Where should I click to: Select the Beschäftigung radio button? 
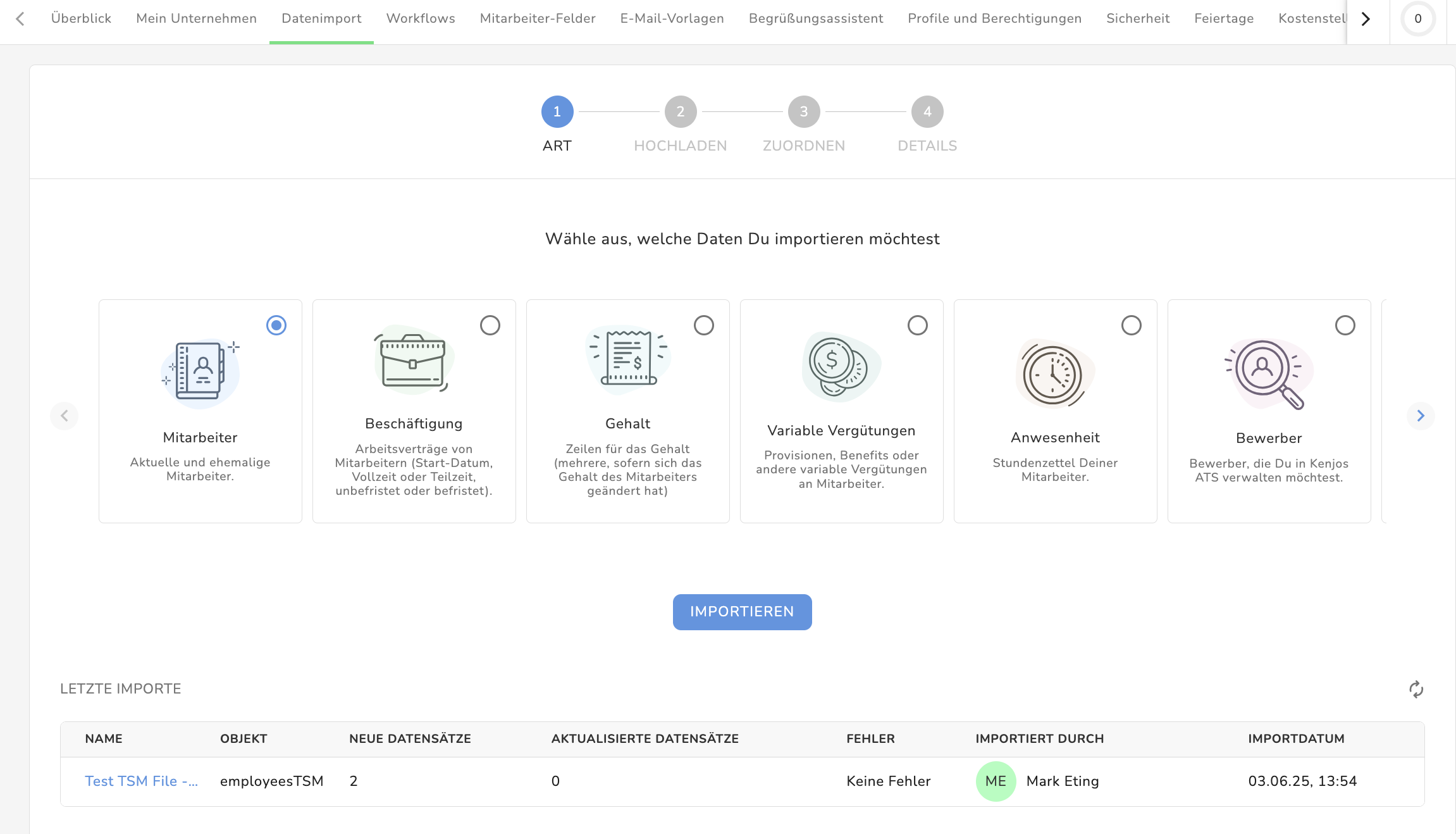[x=490, y=325]
